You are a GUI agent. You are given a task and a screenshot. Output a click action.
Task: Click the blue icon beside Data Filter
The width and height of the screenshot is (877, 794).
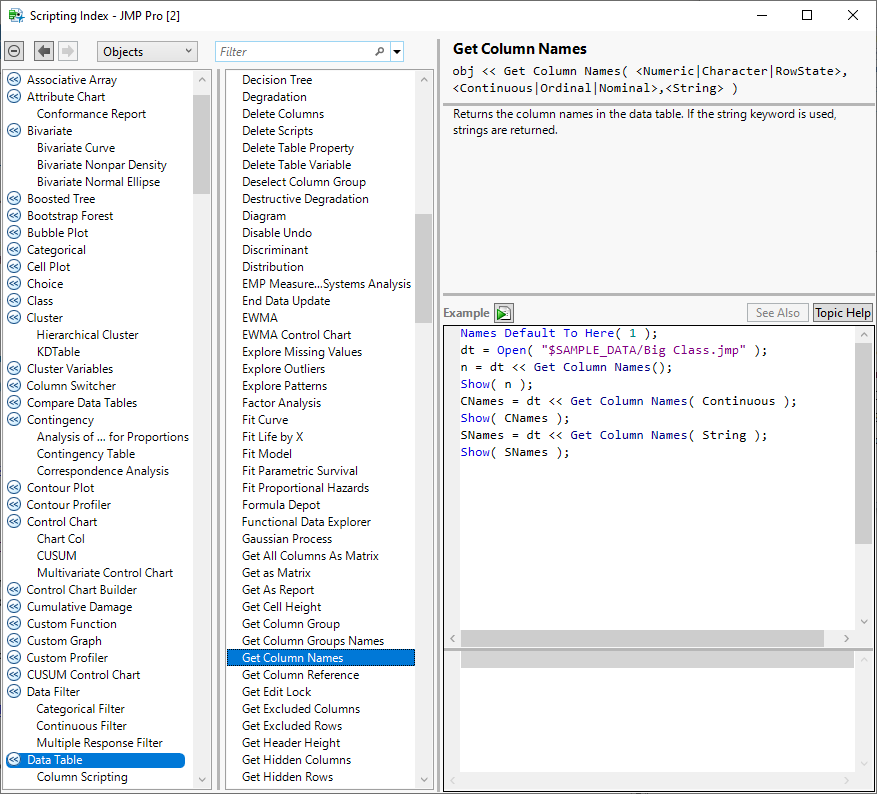(x=14, y=692)
